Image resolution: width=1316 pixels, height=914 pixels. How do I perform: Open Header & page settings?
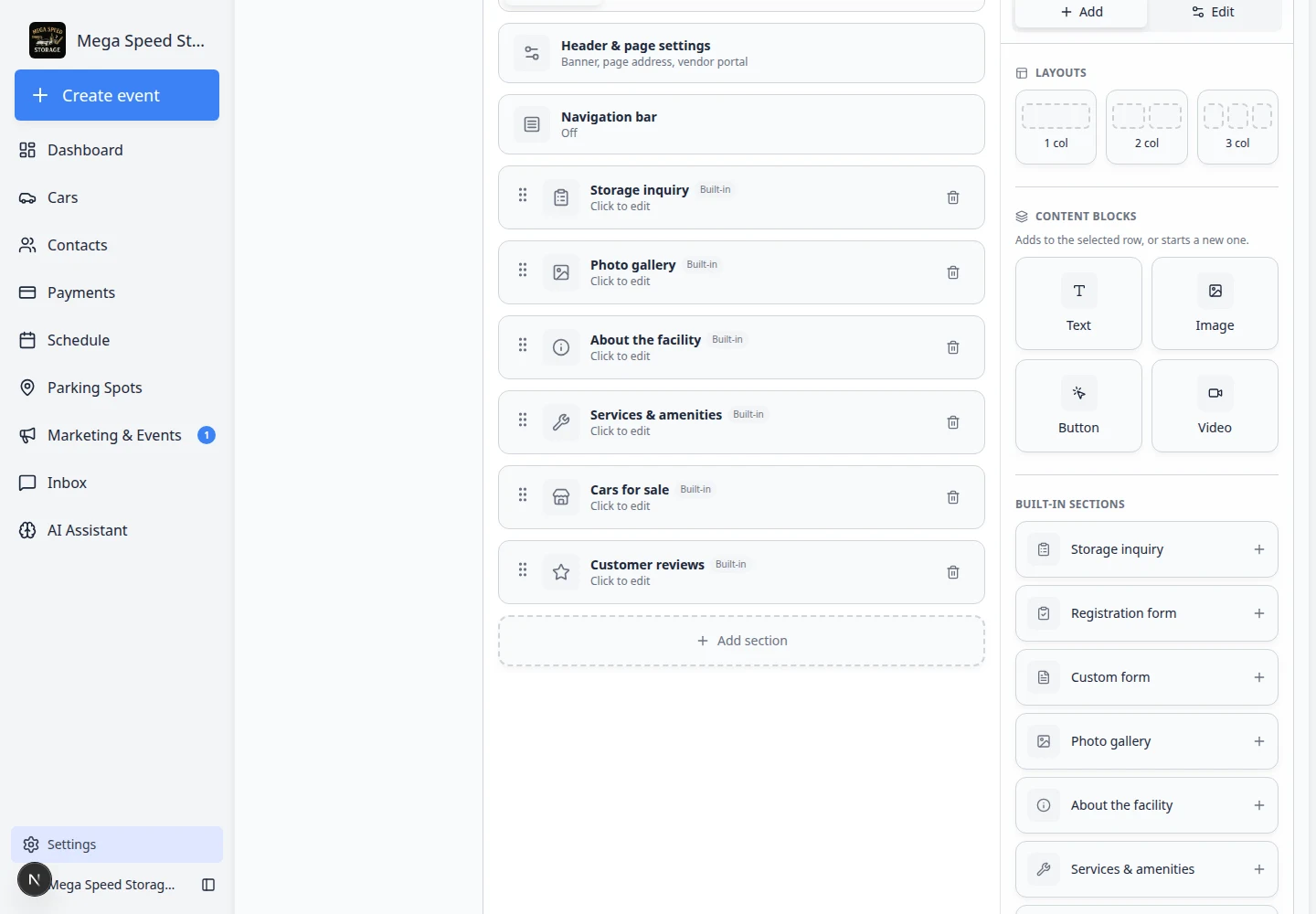(741, 53)
